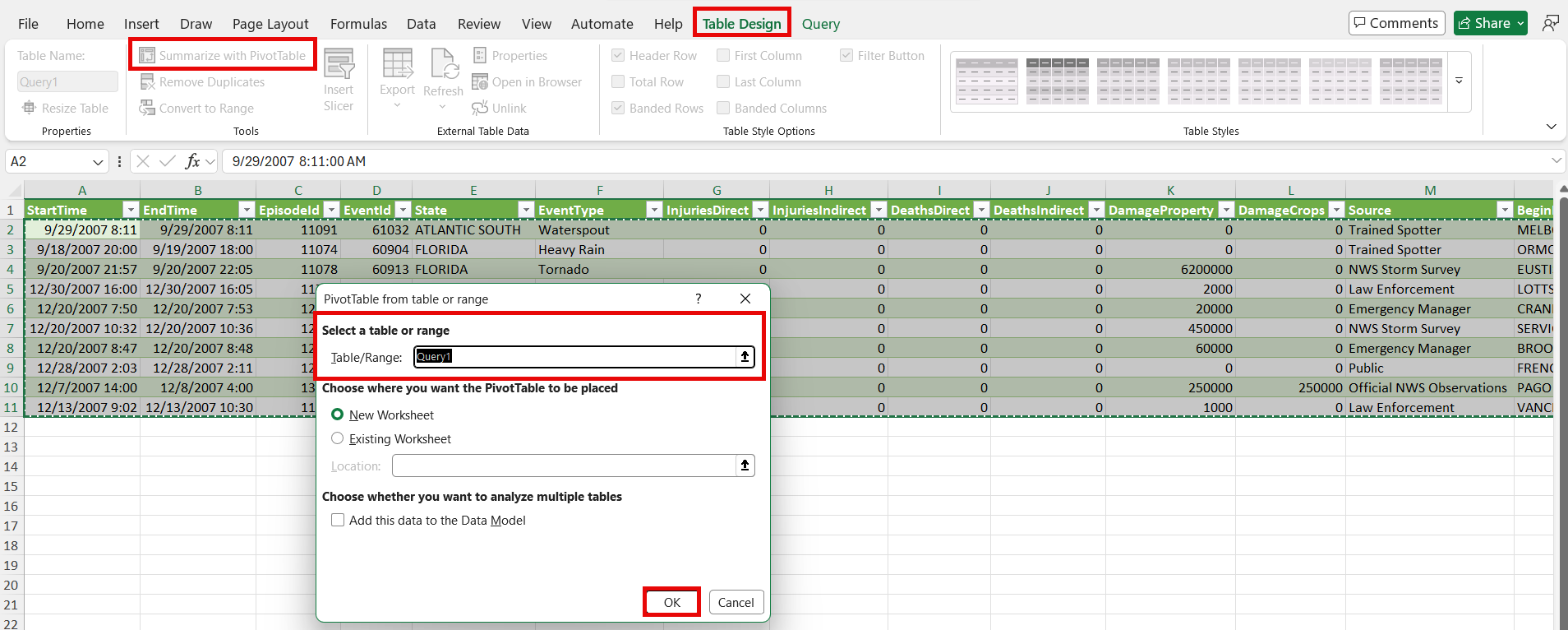Image resolution: width=1568 pixels, height=630 pixels.
Task: Select column K header
Action: pos(1170,190)
